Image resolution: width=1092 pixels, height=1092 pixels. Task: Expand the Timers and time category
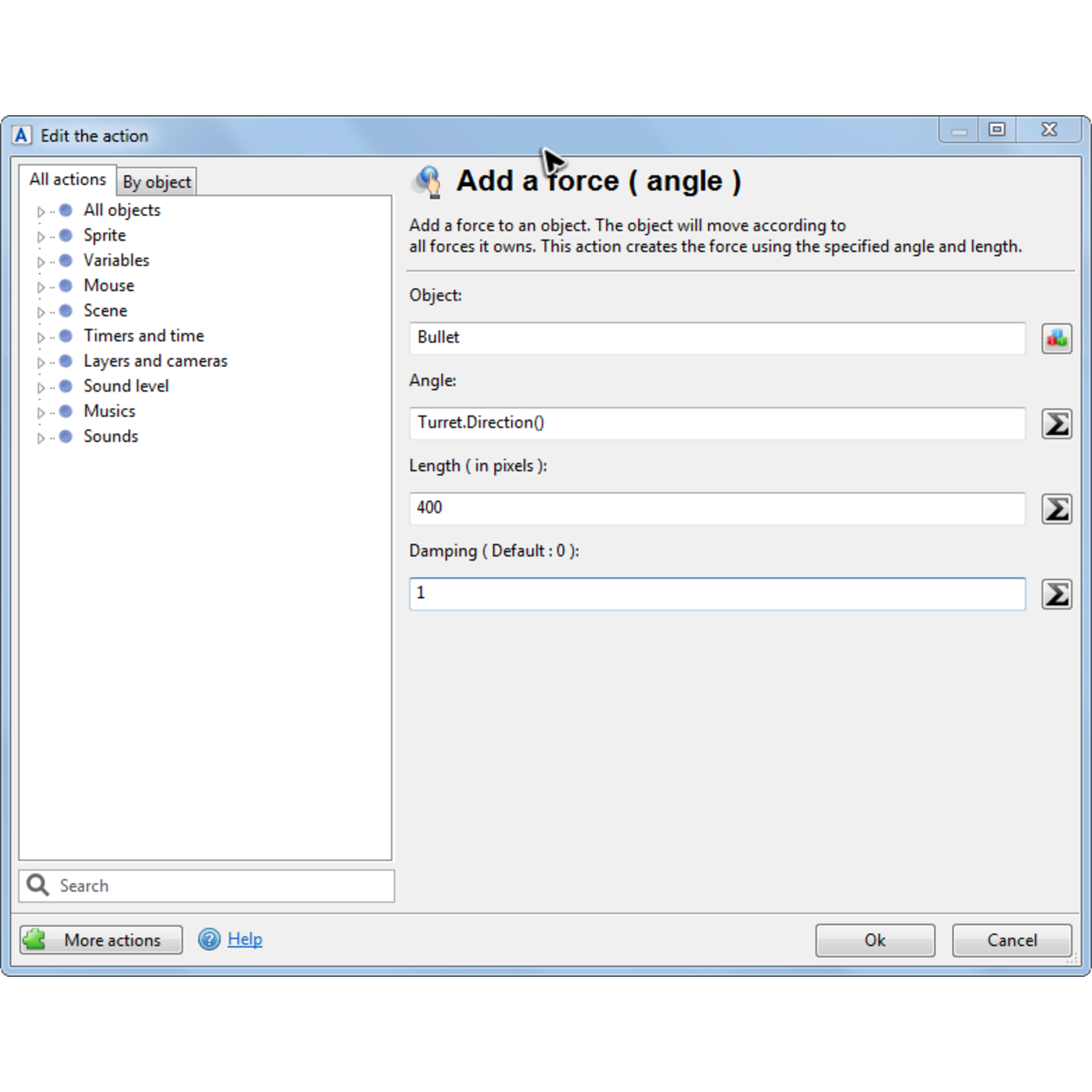tap(40, 335)
